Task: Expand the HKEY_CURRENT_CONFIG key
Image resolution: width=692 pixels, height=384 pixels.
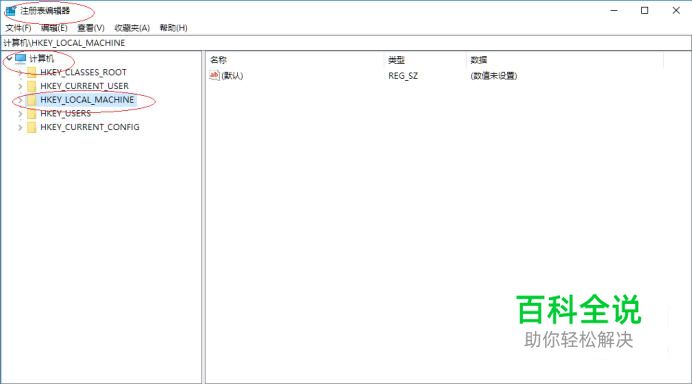Action: coord(20,127)
